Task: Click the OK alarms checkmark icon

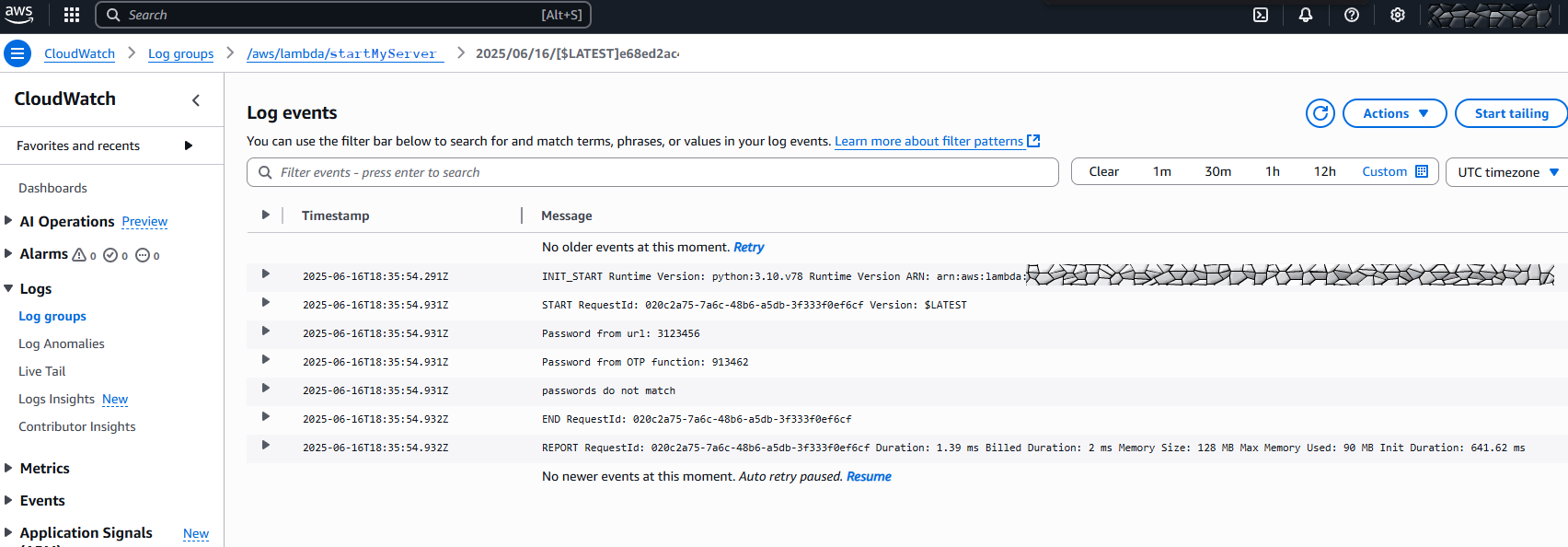Action: (110, 255)
